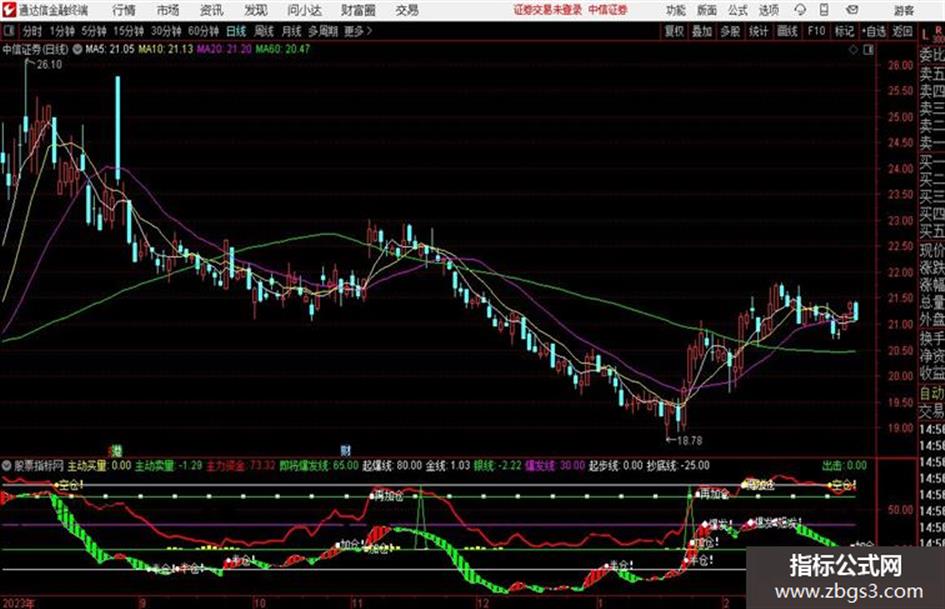945x609 pixels.
Task: Open the 资讯 menu
Action: pyautogui.click(x=212, y=10)
